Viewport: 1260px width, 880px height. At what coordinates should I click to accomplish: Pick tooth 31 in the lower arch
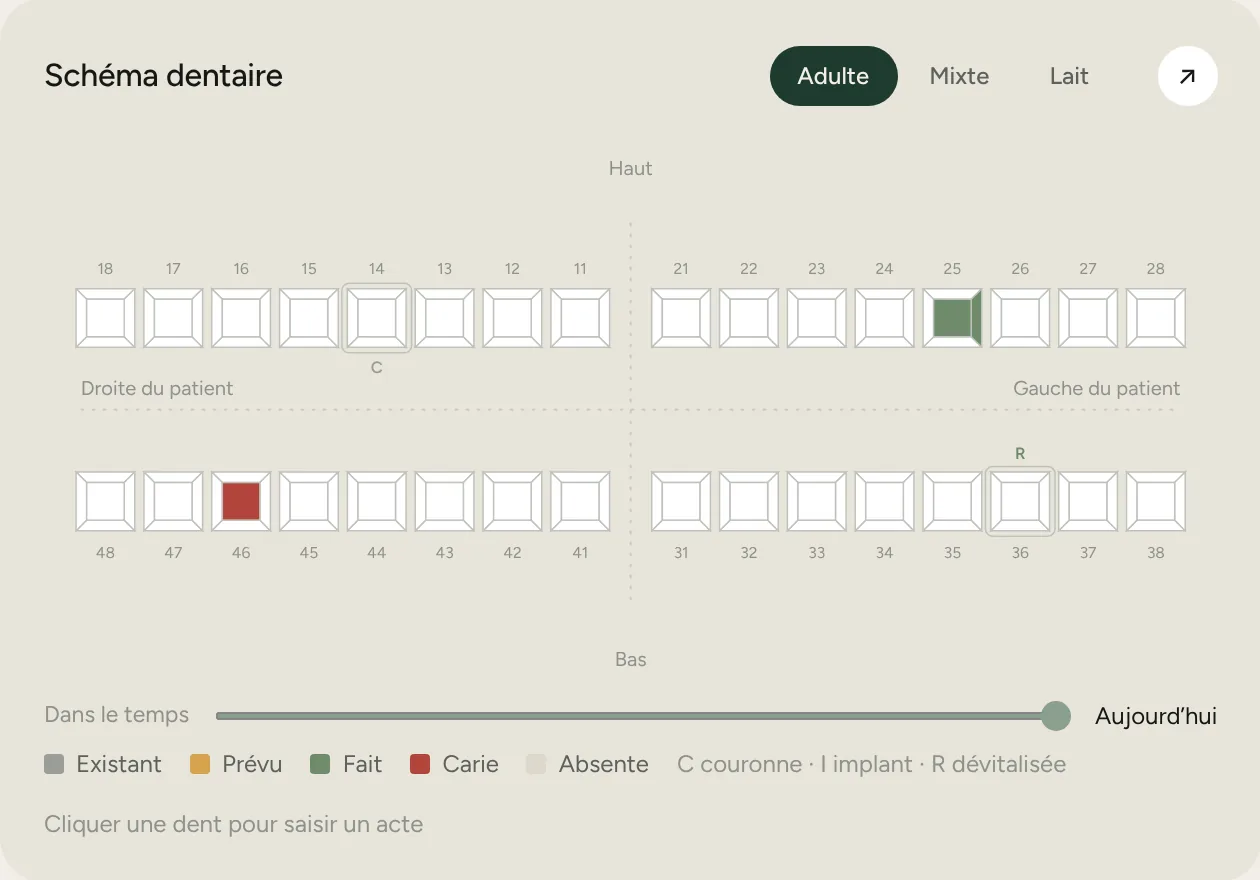(681, 501)
